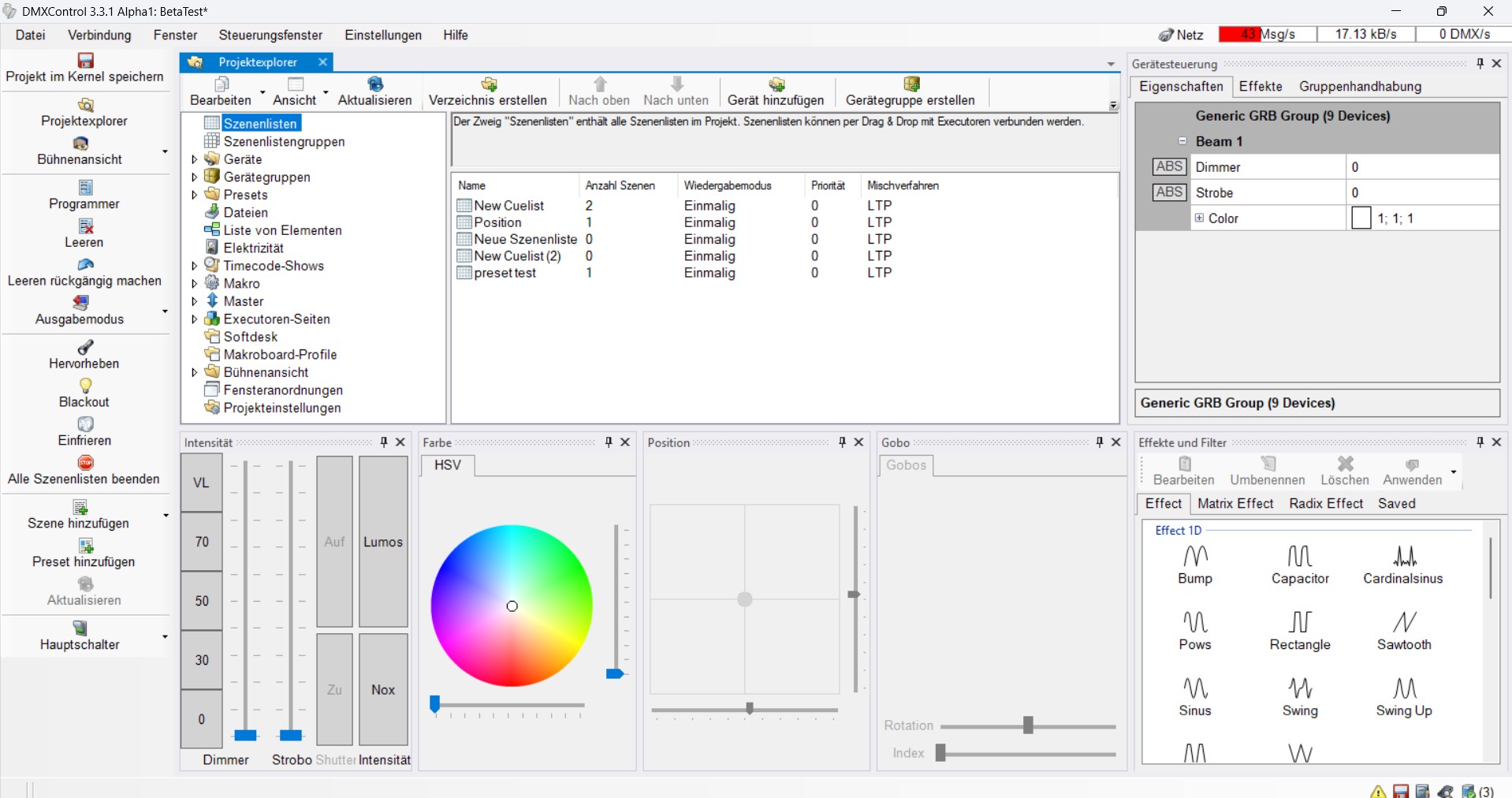Collapse the Beam 1 section
Screen dimensions: 1512x798
[1182, 141]
